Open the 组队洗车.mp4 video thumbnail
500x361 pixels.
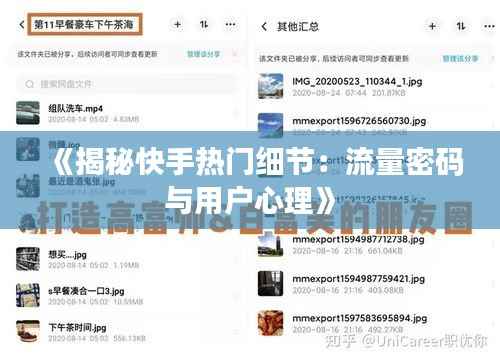28,113
